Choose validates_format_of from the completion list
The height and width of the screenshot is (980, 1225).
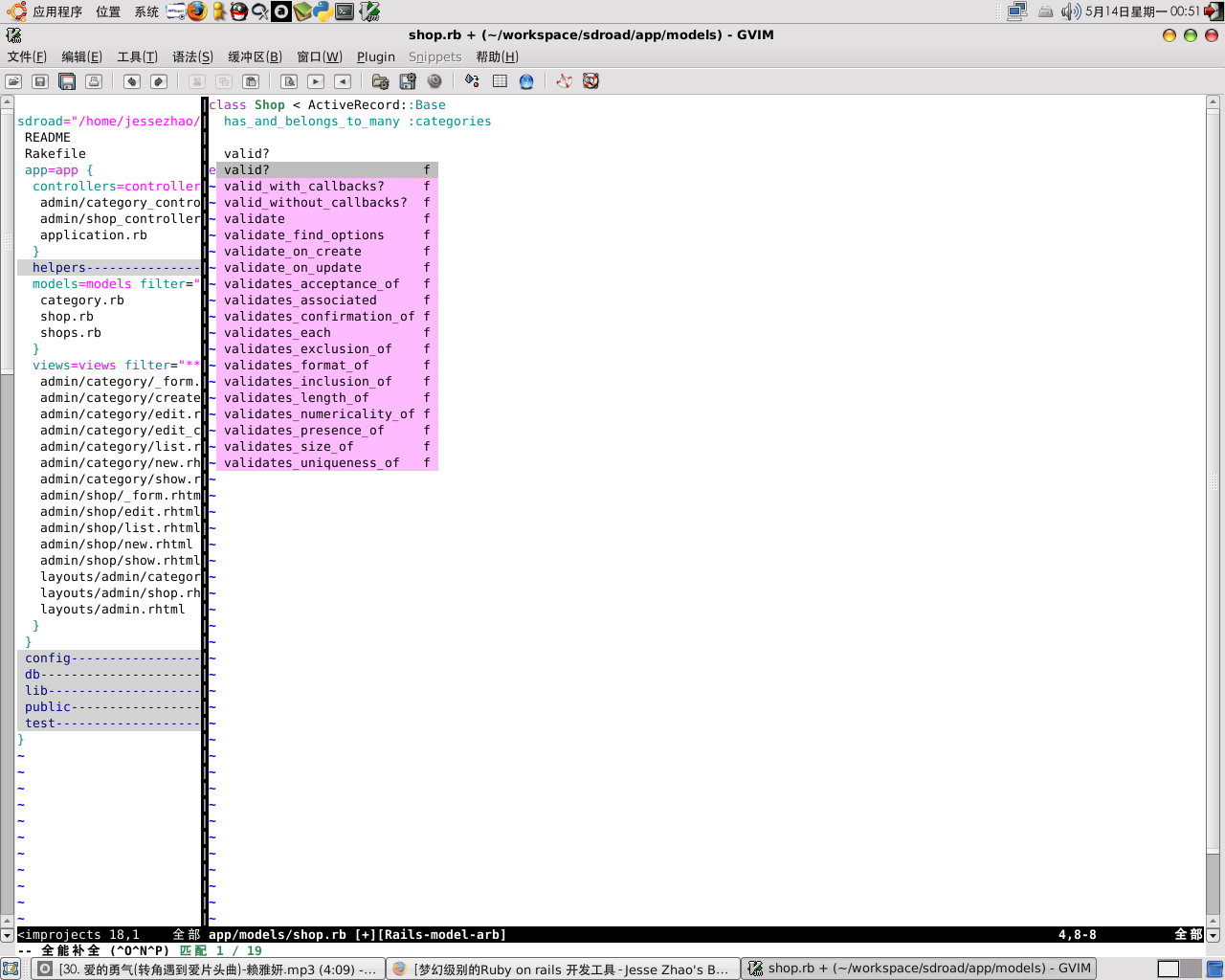click(x=327, y=366)
